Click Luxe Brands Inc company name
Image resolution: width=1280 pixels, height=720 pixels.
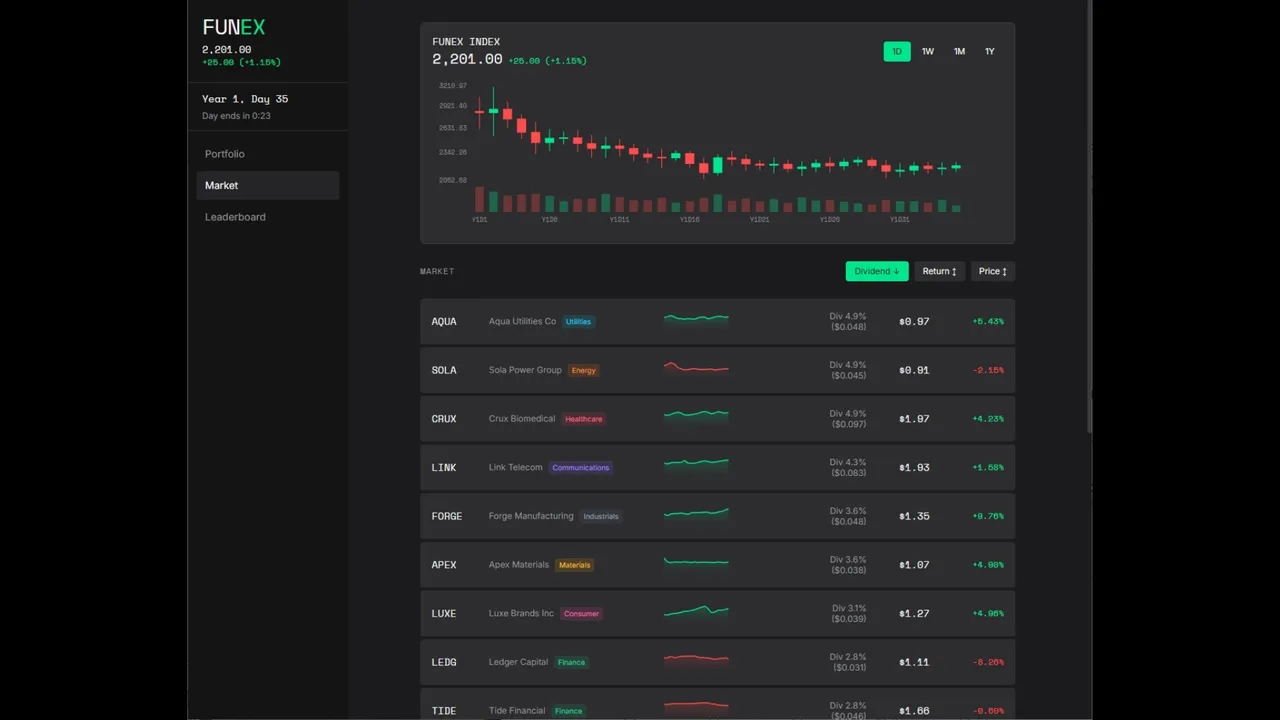coord(521,613)
